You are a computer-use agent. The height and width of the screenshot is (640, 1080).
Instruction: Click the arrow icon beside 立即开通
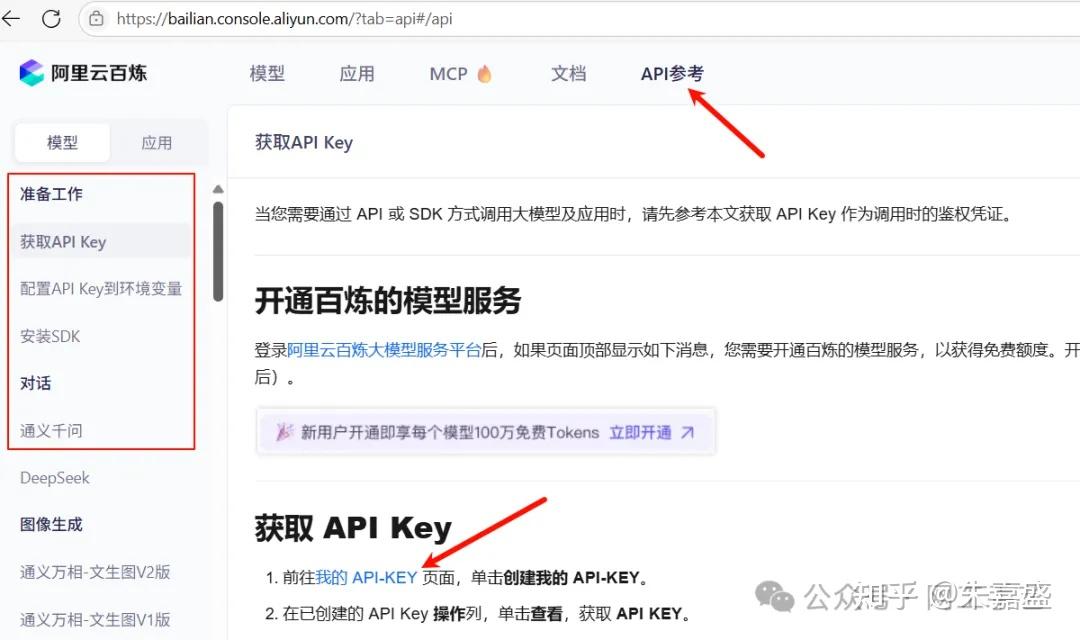[x=687, y=433]
